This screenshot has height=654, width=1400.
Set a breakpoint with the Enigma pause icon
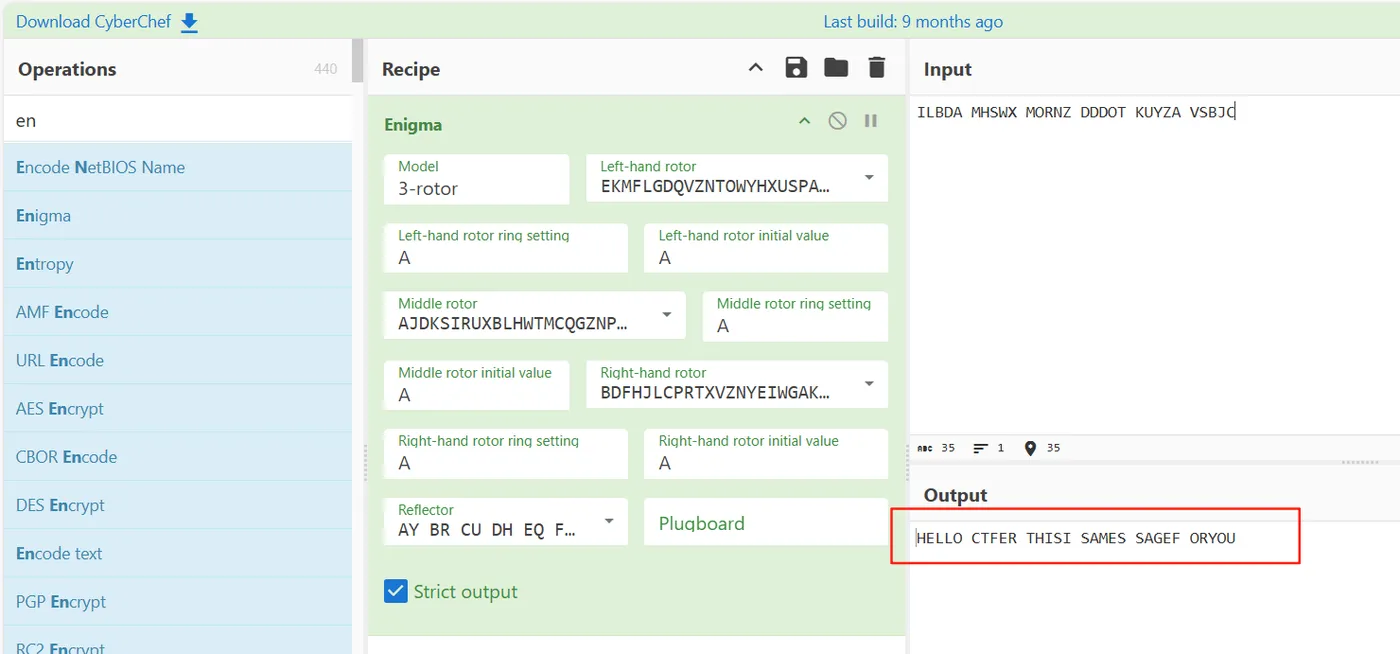[871, 121]
